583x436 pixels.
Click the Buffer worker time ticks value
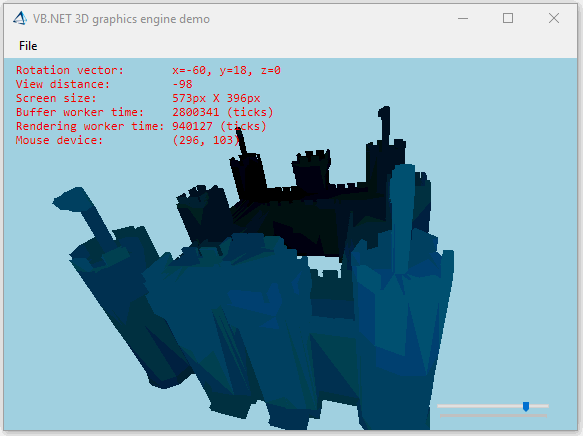click(223, 112)
